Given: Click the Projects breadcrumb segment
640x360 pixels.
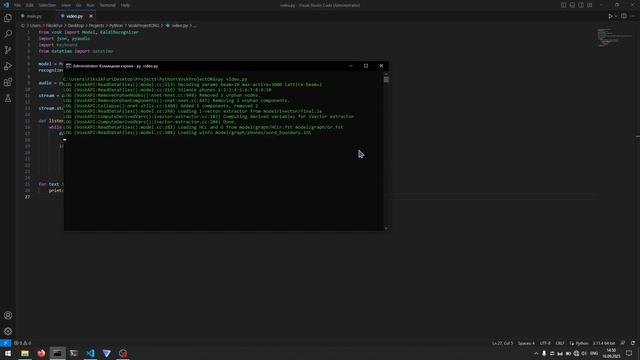Looking at the screenshot, I should [97, 25].
